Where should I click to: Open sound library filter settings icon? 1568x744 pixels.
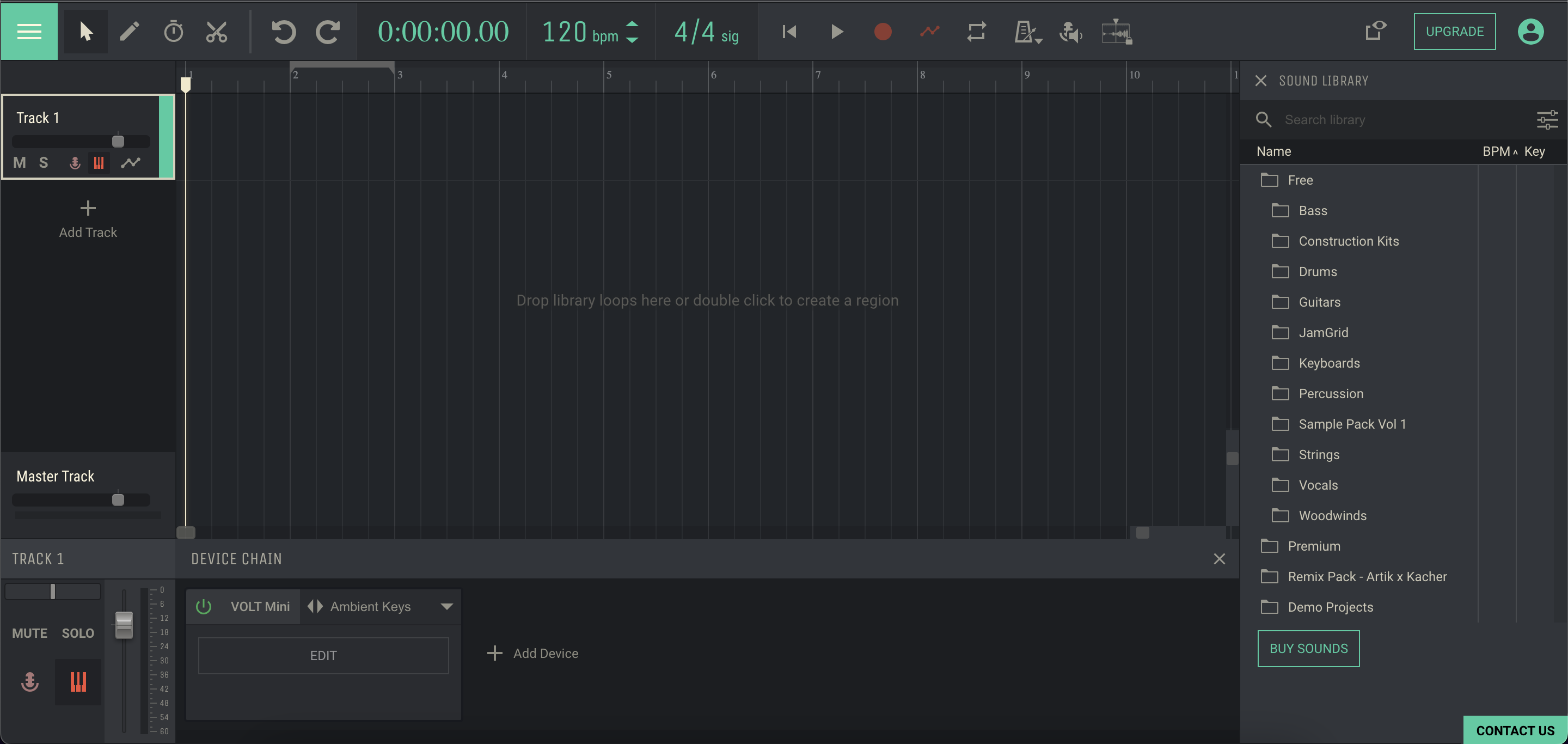coord(1547,119)
